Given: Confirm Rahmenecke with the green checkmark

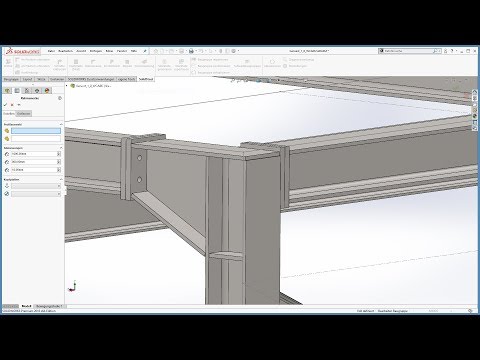Looking at the screenshot, I should pyautogui.click(x=5, y=105).
